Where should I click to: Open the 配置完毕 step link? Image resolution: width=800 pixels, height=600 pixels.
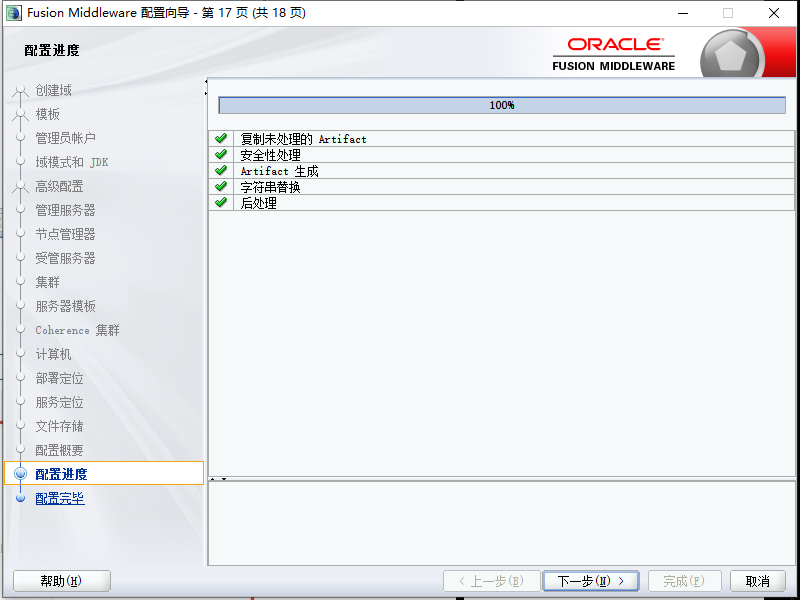(x=60, y=498)
